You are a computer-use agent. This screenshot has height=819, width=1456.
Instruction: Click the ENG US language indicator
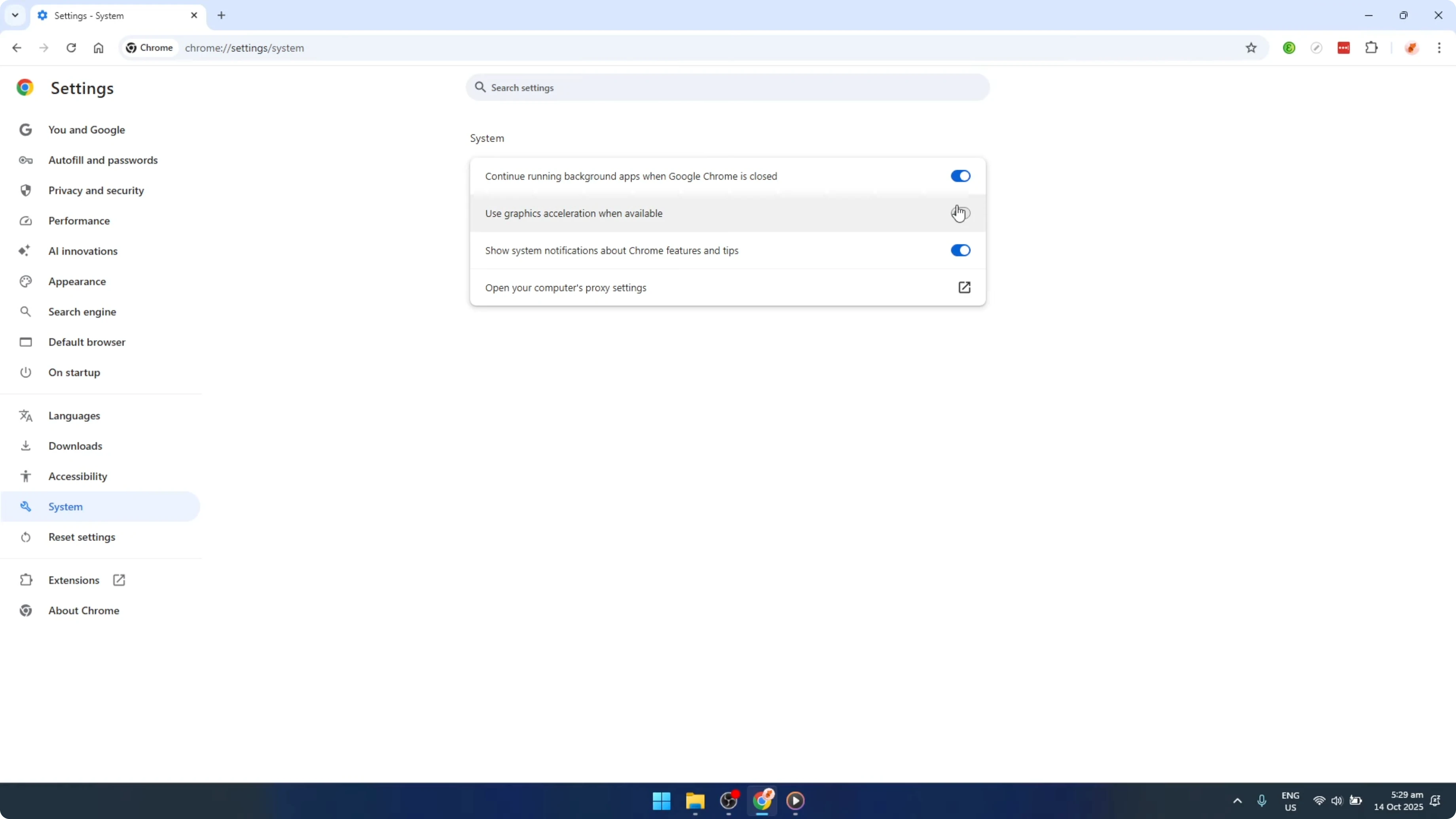(1290, 801)
